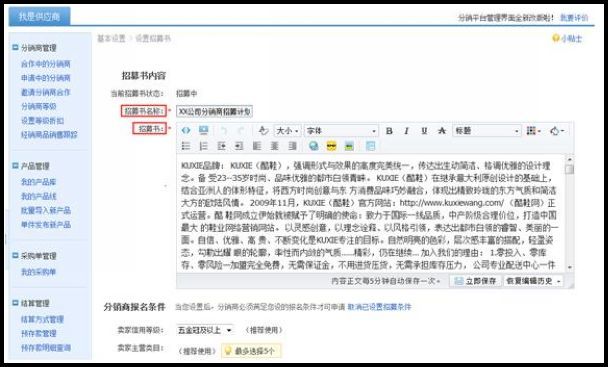Click the preview icon in editor toolbar
The height and width of the screenshot is (367, 608).
pyautogui.click(x=203, y=130)
